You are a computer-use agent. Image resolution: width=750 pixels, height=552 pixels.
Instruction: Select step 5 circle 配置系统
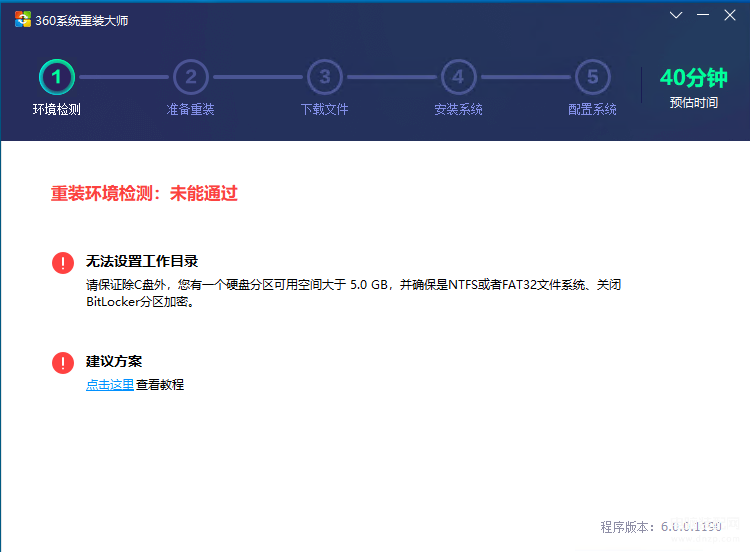(593, 77)
